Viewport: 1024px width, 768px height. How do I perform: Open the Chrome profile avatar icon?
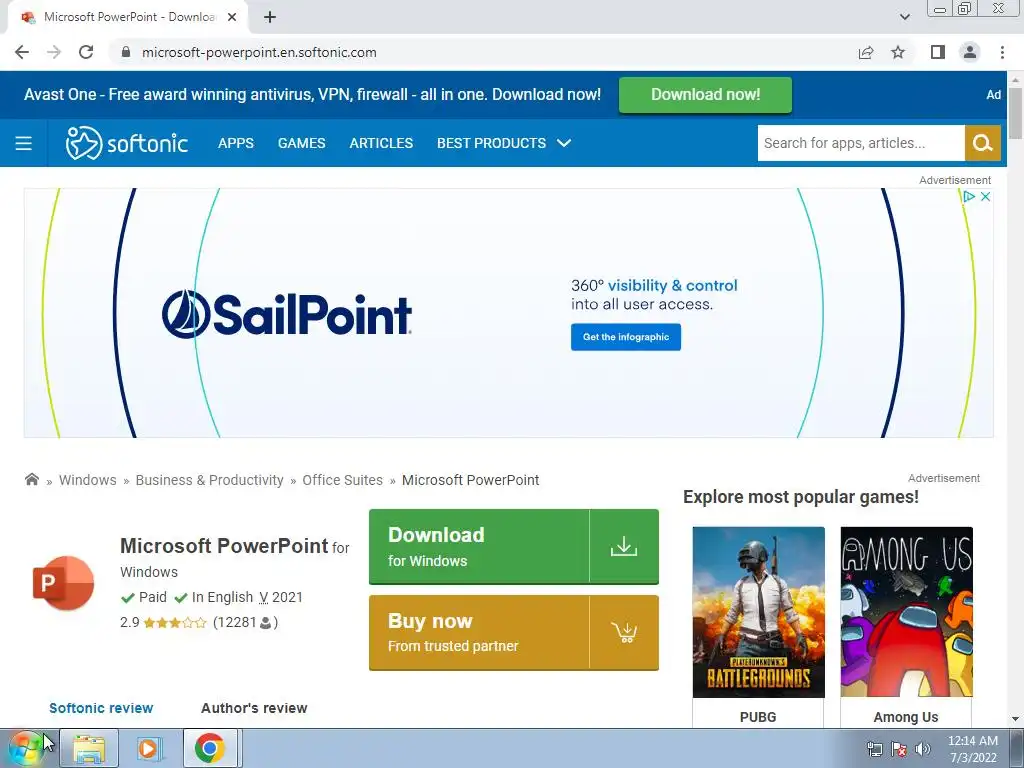pyautogui.click(x=970, y=52)
